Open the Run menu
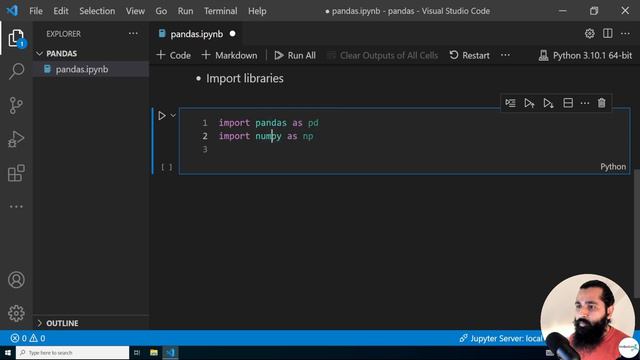The image size is (640, 360). click(x=185, y=11)
